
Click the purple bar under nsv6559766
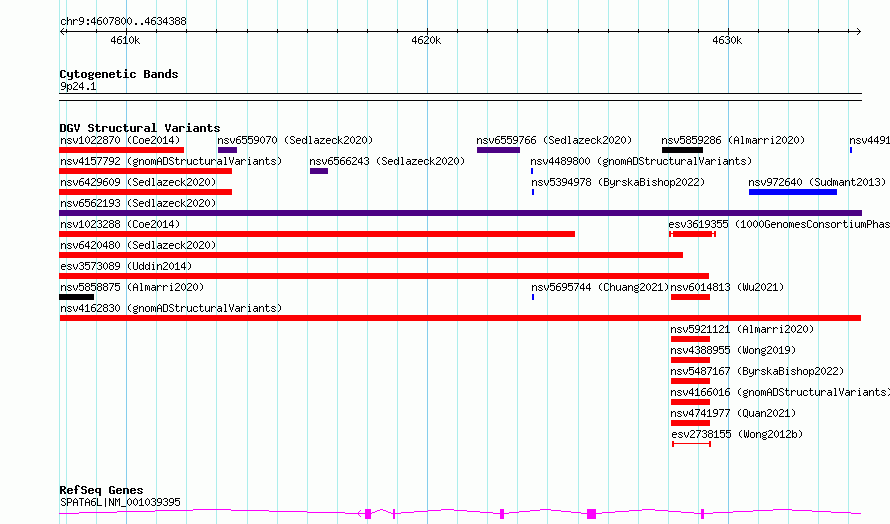click(498, 150)
